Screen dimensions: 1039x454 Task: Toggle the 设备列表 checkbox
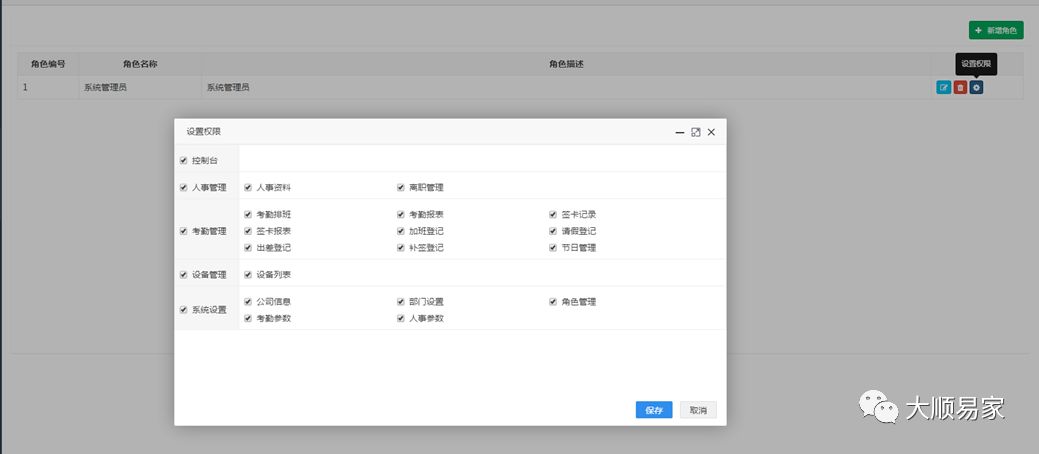click(x=248, y=274)
